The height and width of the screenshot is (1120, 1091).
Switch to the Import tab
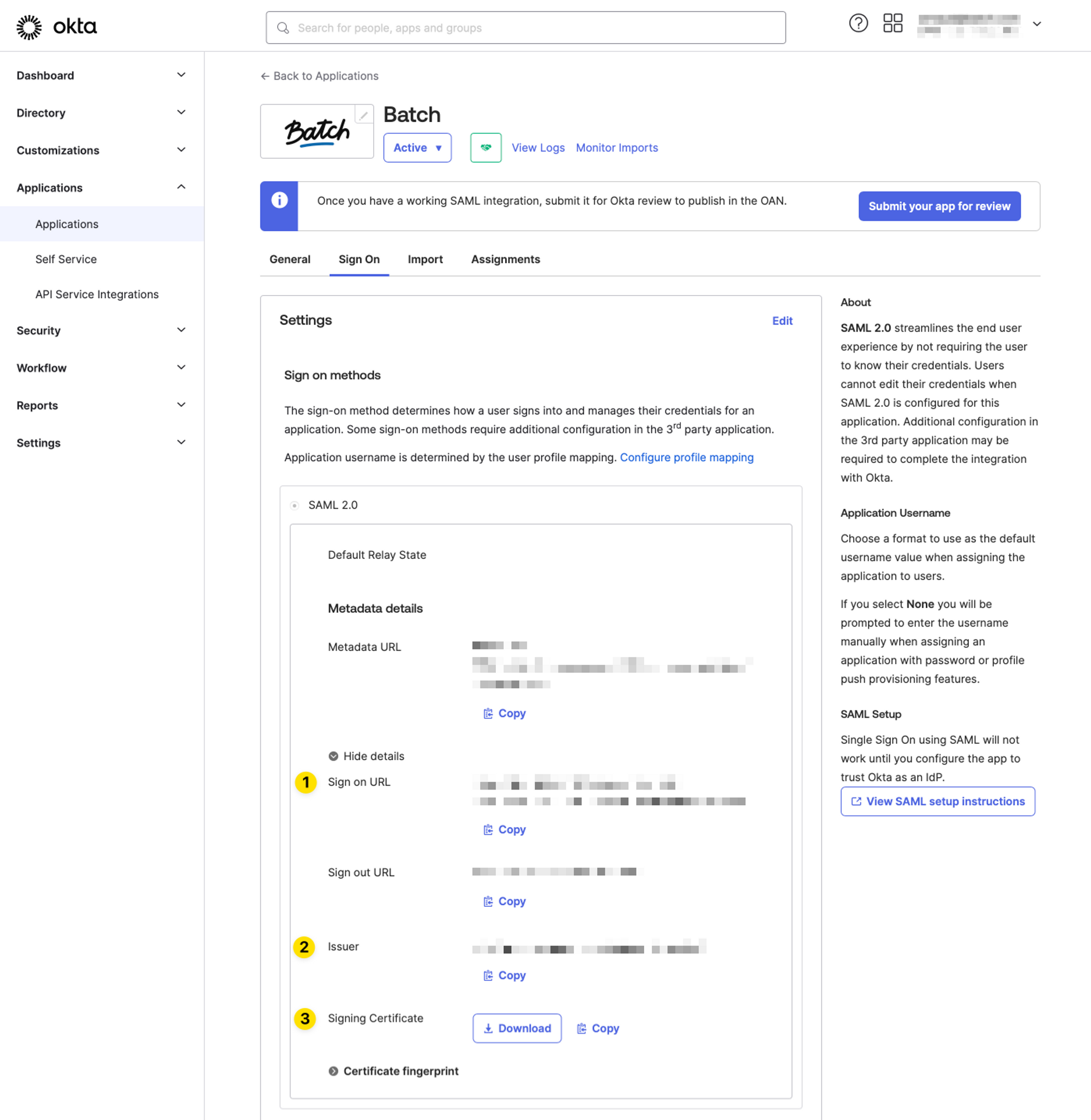pyautogui.click(x=425, y=260)
